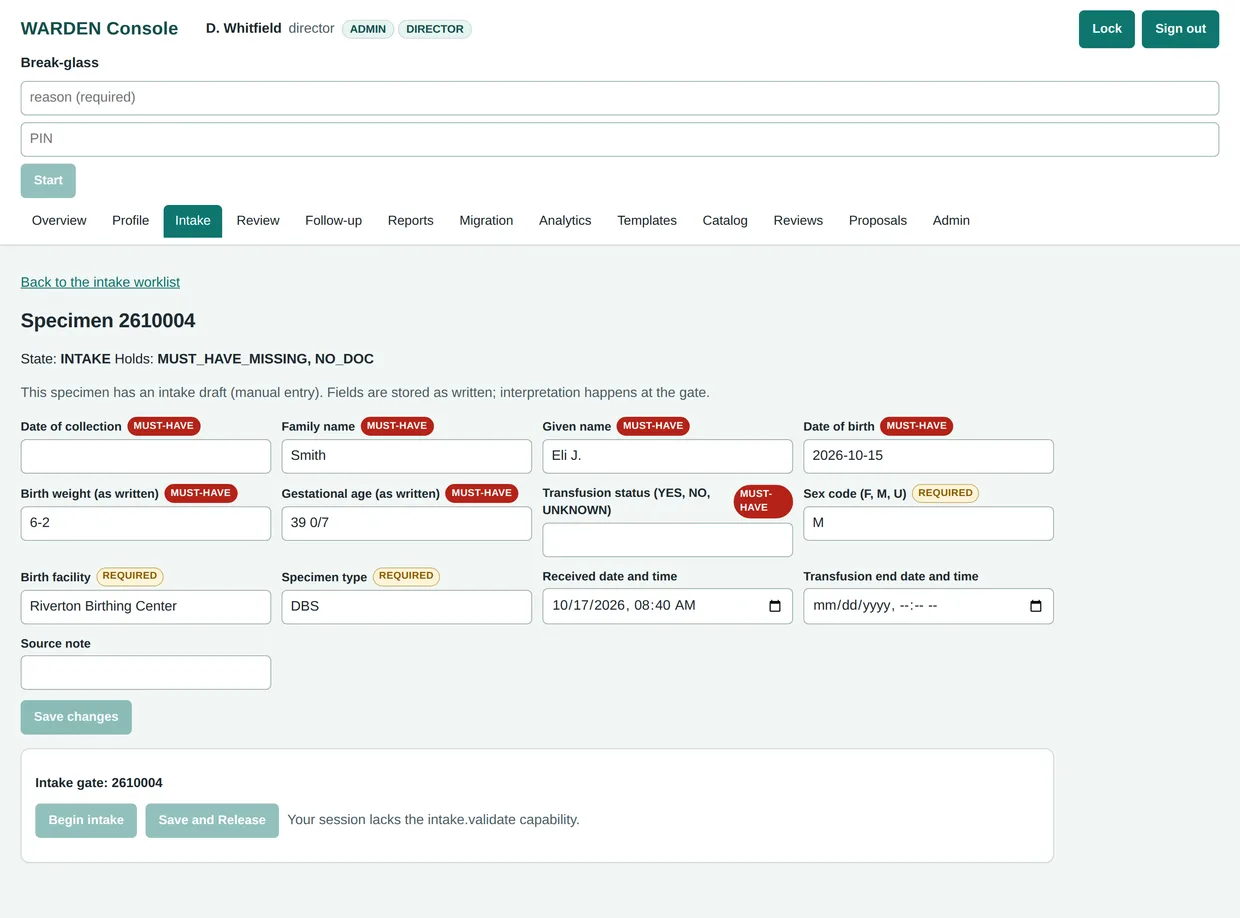Open calendar picker in Received date field
Screen dimensions: 1240x918
[775, 606]
